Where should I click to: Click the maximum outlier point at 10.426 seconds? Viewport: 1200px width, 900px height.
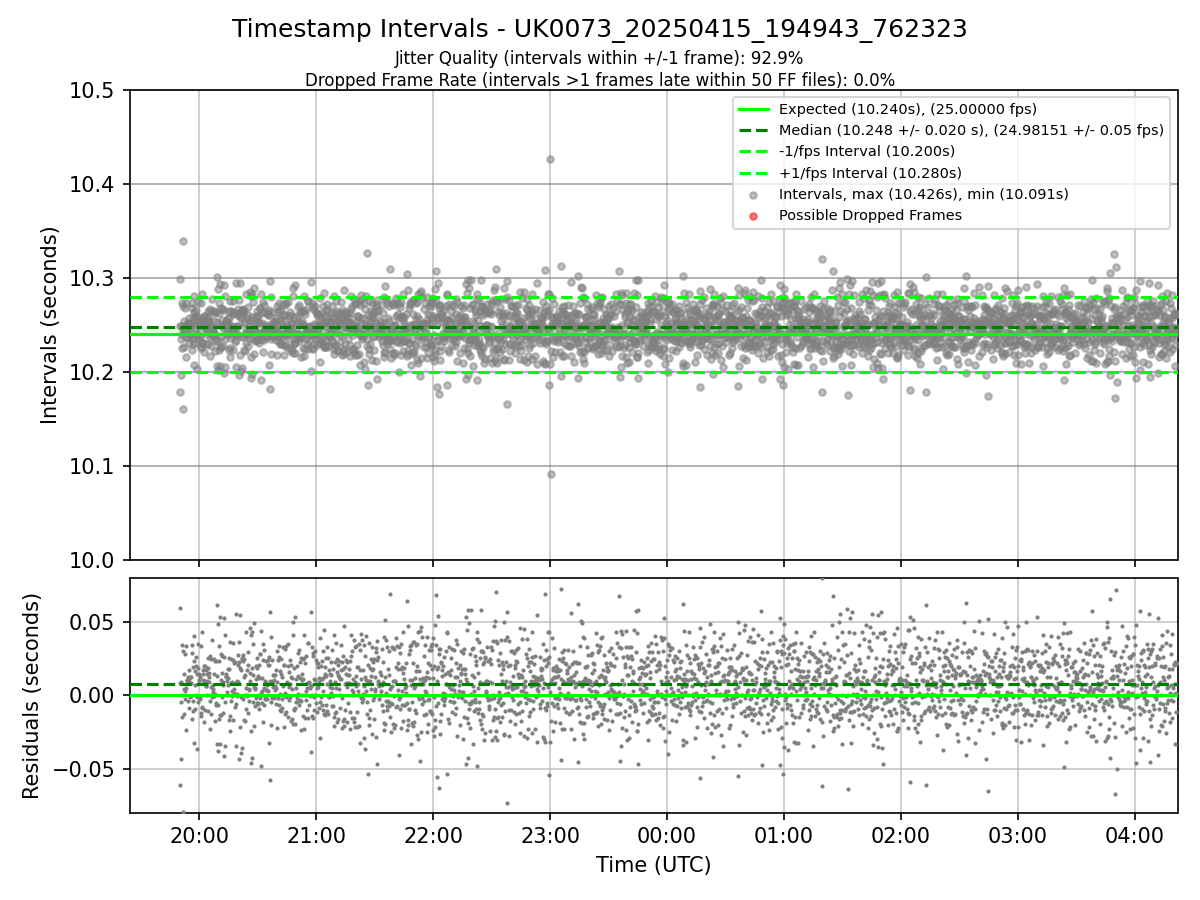[550, 159]
